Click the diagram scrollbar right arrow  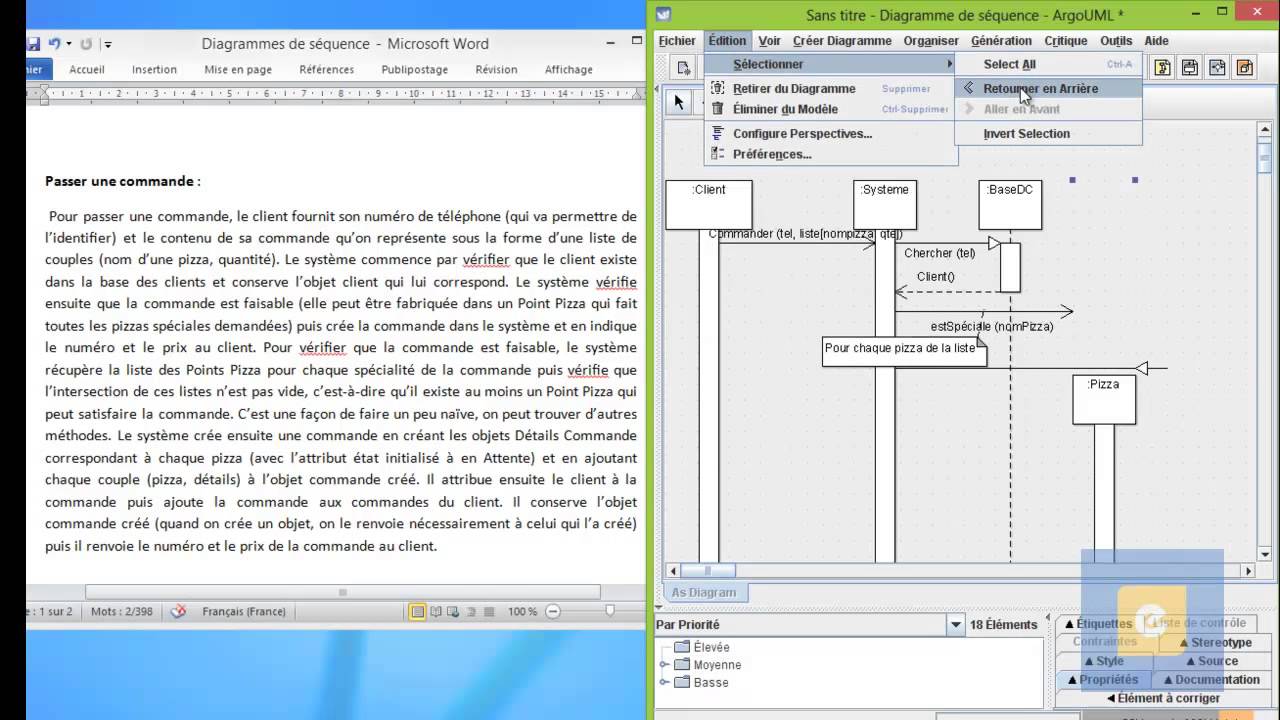(x=1248, y=571)
